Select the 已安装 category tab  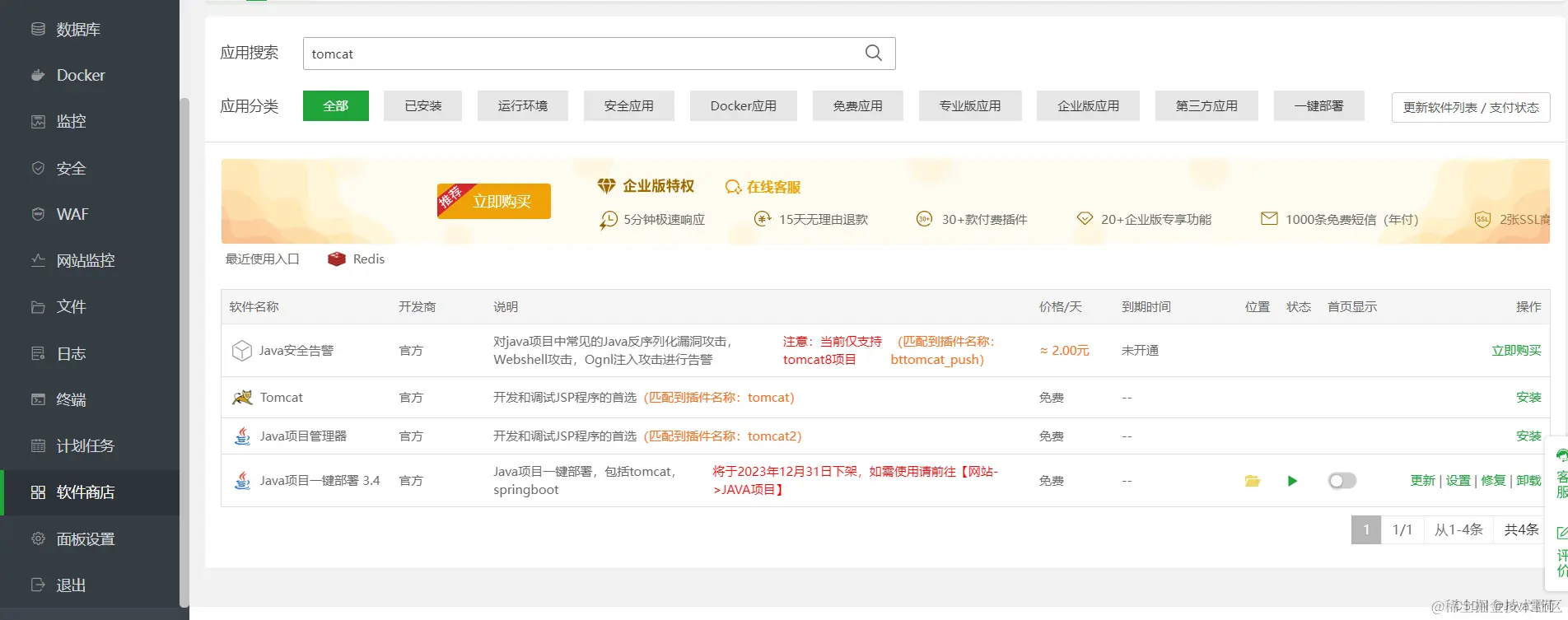(423, 105)
